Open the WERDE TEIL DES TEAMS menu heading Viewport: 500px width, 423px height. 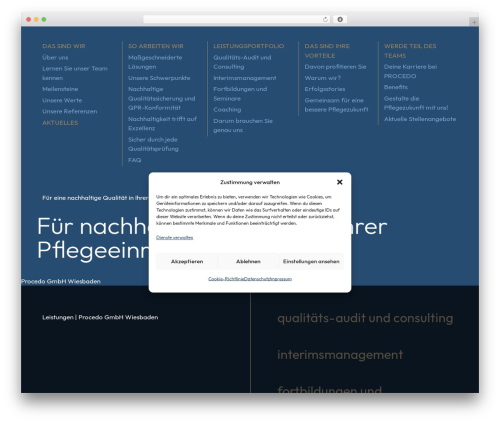pyautogui.click(x=410, y=51)
